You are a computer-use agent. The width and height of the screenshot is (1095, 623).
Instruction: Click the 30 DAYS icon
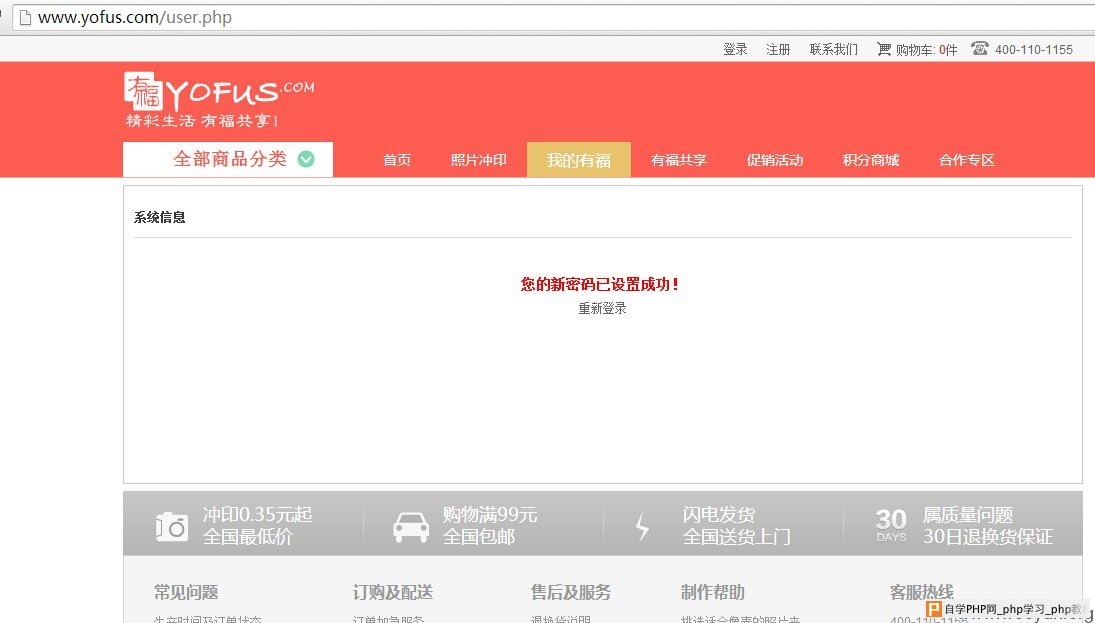tap(891, 525)
